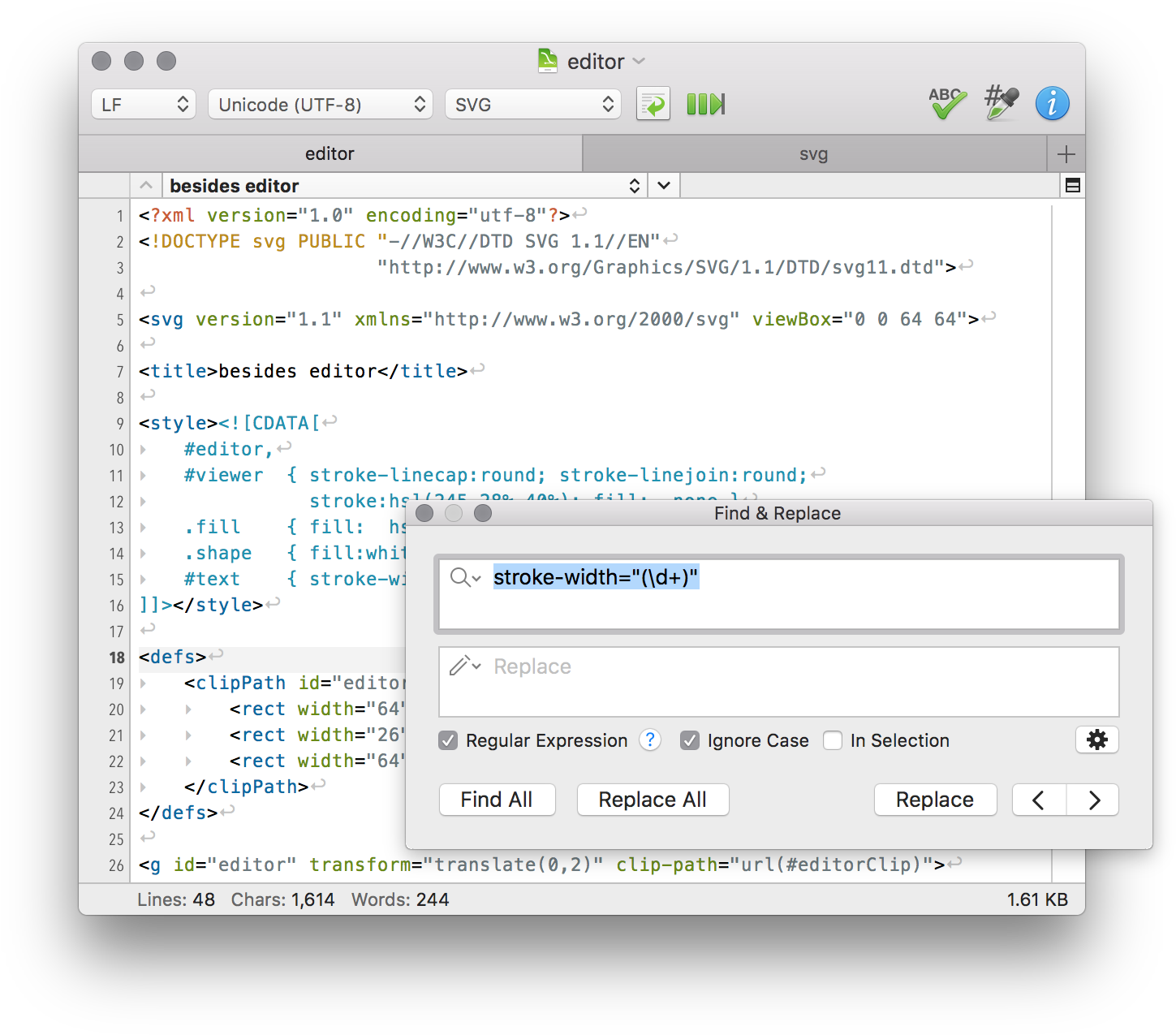Click the SVG document icon in the titlebar

546,61
